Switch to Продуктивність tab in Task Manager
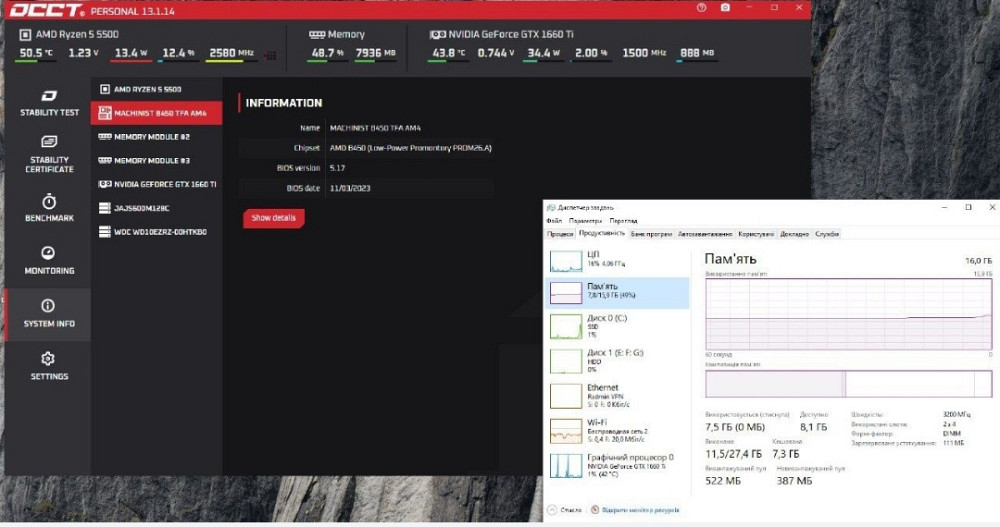 (x=601, y=234)
